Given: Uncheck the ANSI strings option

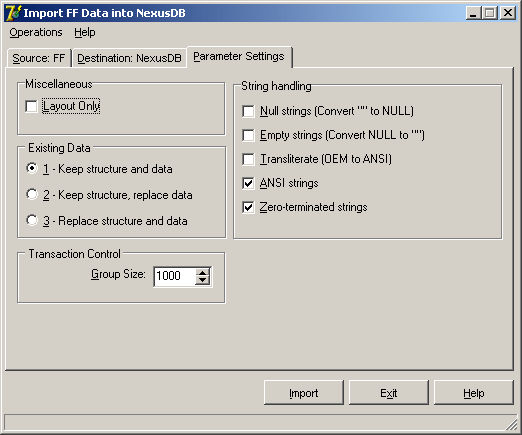Looking at the screenshot, I should coord(248,183).
